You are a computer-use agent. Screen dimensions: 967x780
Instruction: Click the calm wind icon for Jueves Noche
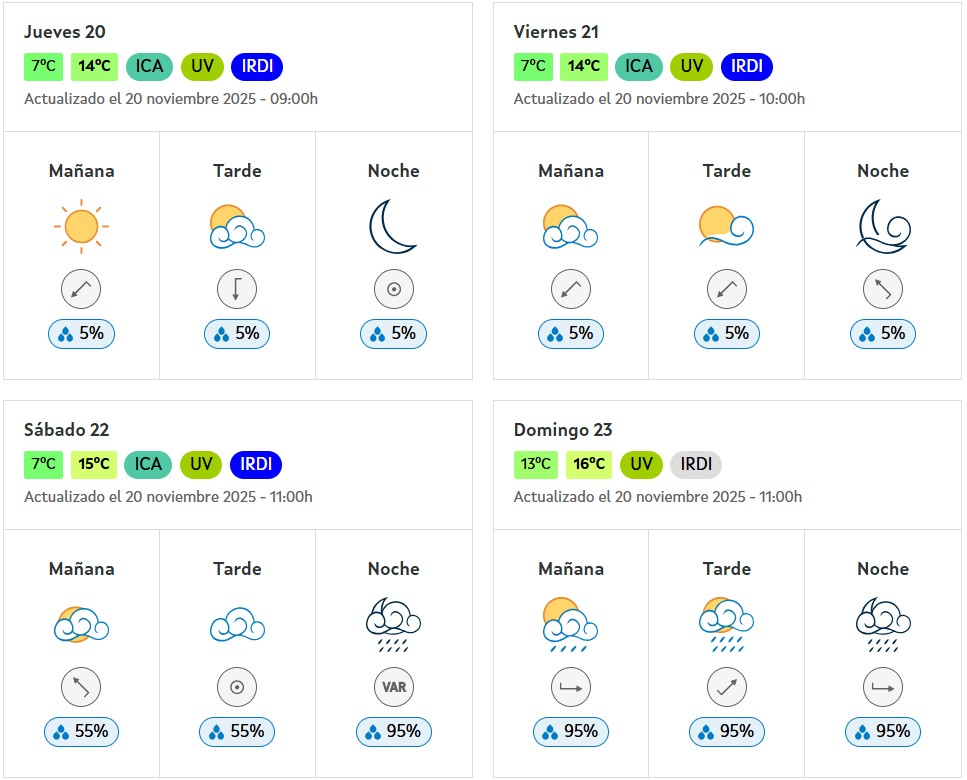(x=393, y=290)
